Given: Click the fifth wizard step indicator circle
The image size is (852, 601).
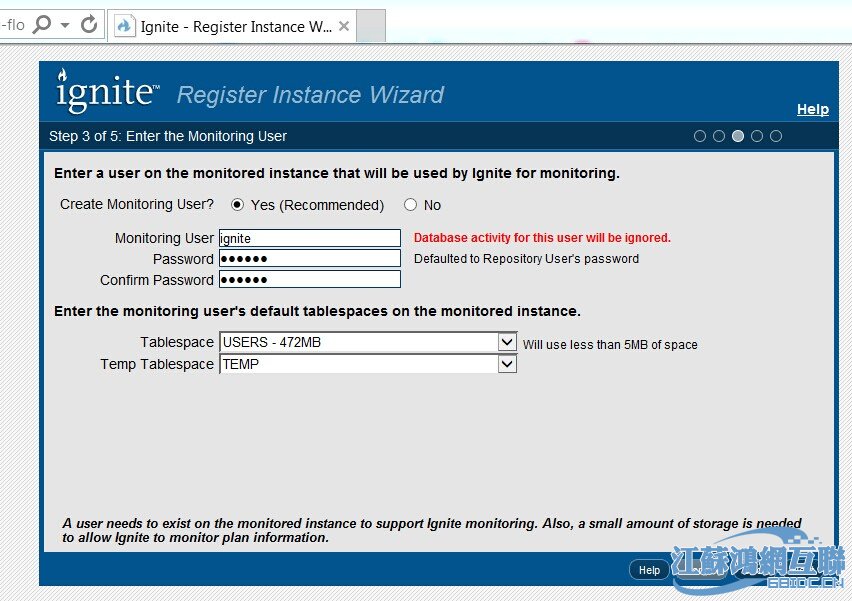Looking at the screenshot, I should click(x=776, y=136).
